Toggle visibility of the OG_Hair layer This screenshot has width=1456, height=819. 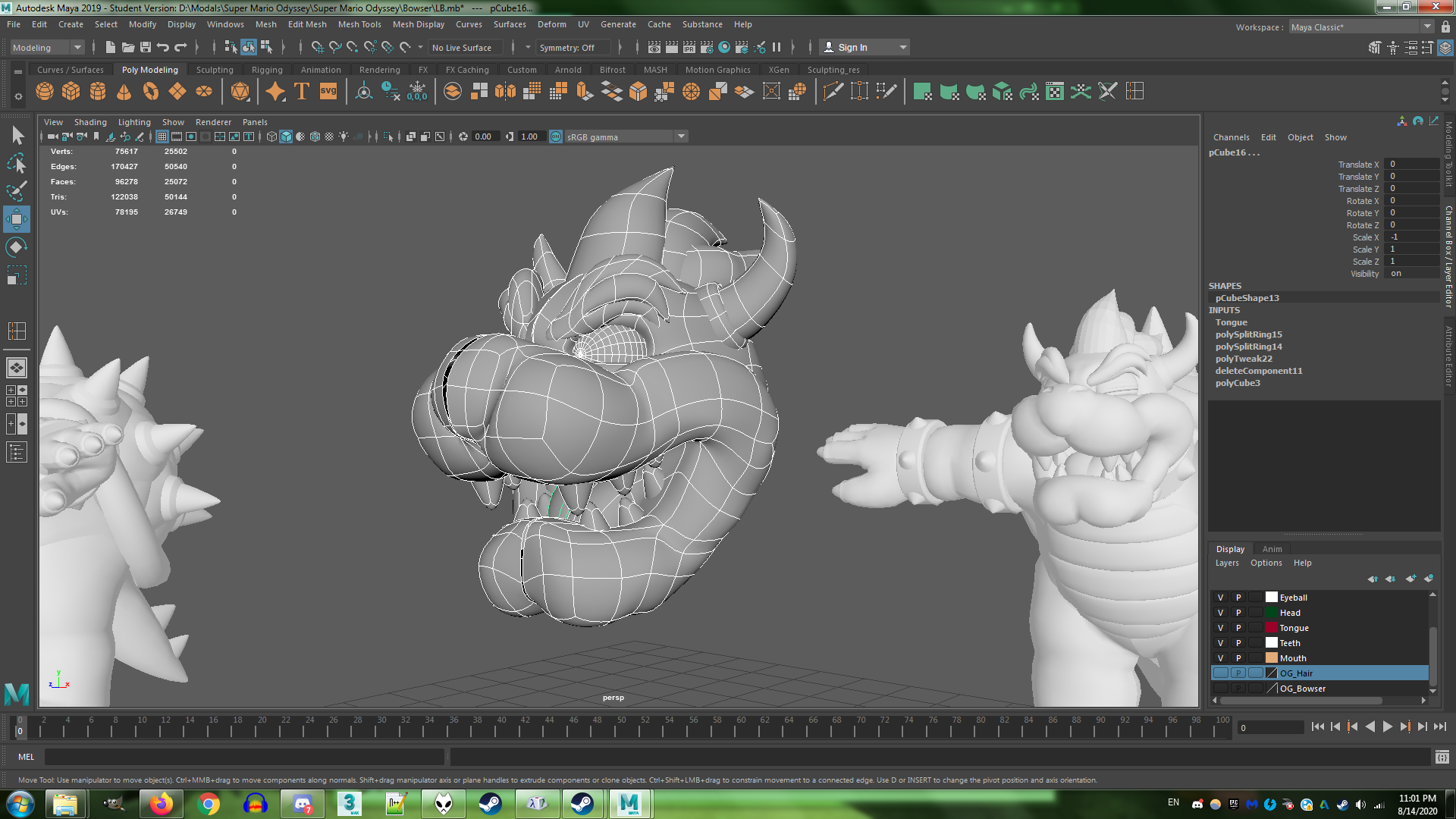point(1220,673)
